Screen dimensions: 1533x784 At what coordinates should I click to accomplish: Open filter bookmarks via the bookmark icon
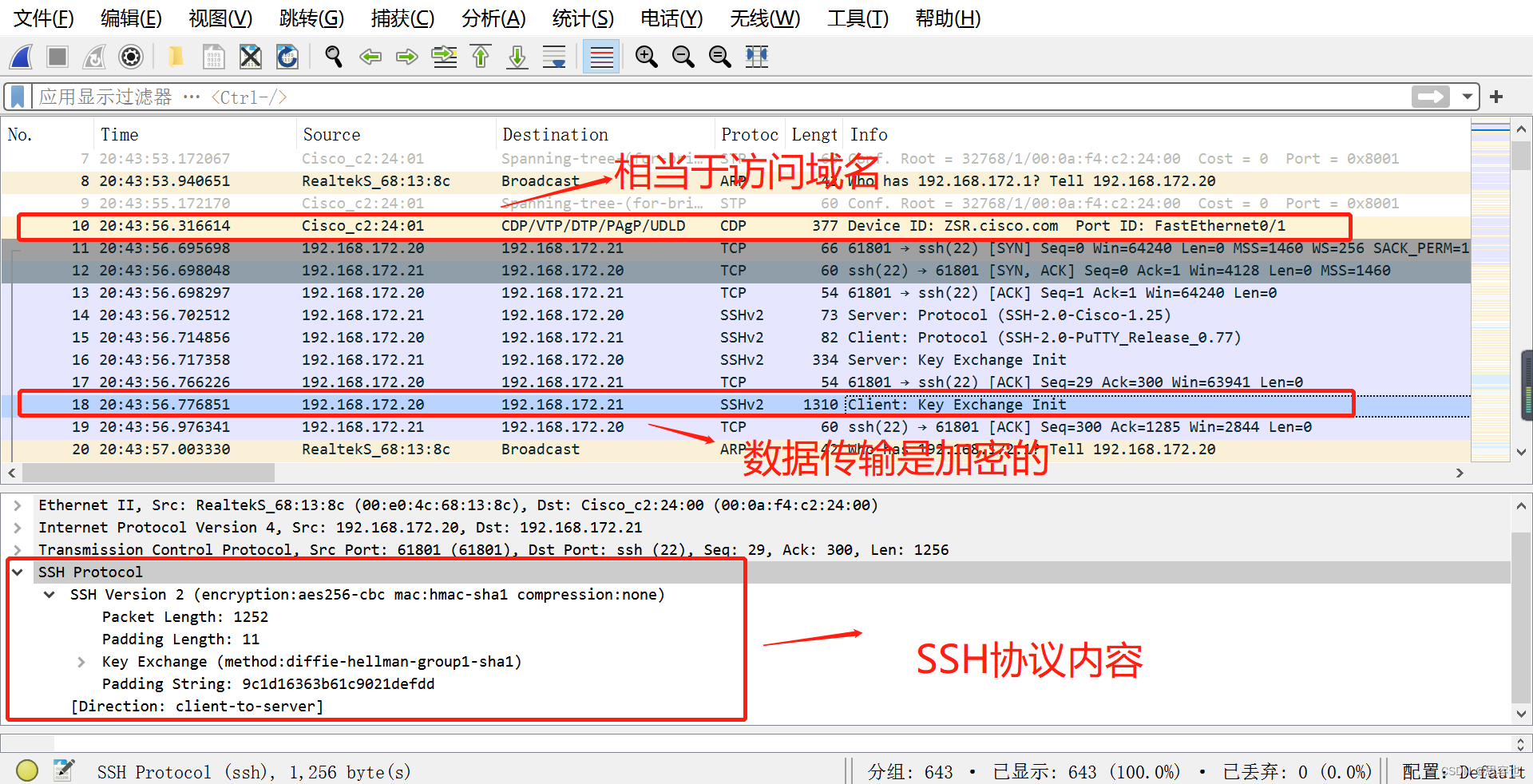(x=17, y=96)
